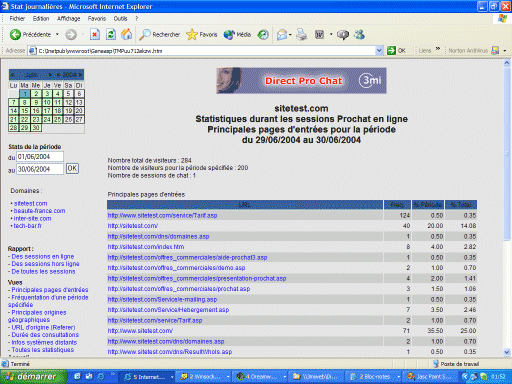Click the page icon in the address bar
Image resolution: width=512 pixels, height=384 pixels.
pos(32,51)
